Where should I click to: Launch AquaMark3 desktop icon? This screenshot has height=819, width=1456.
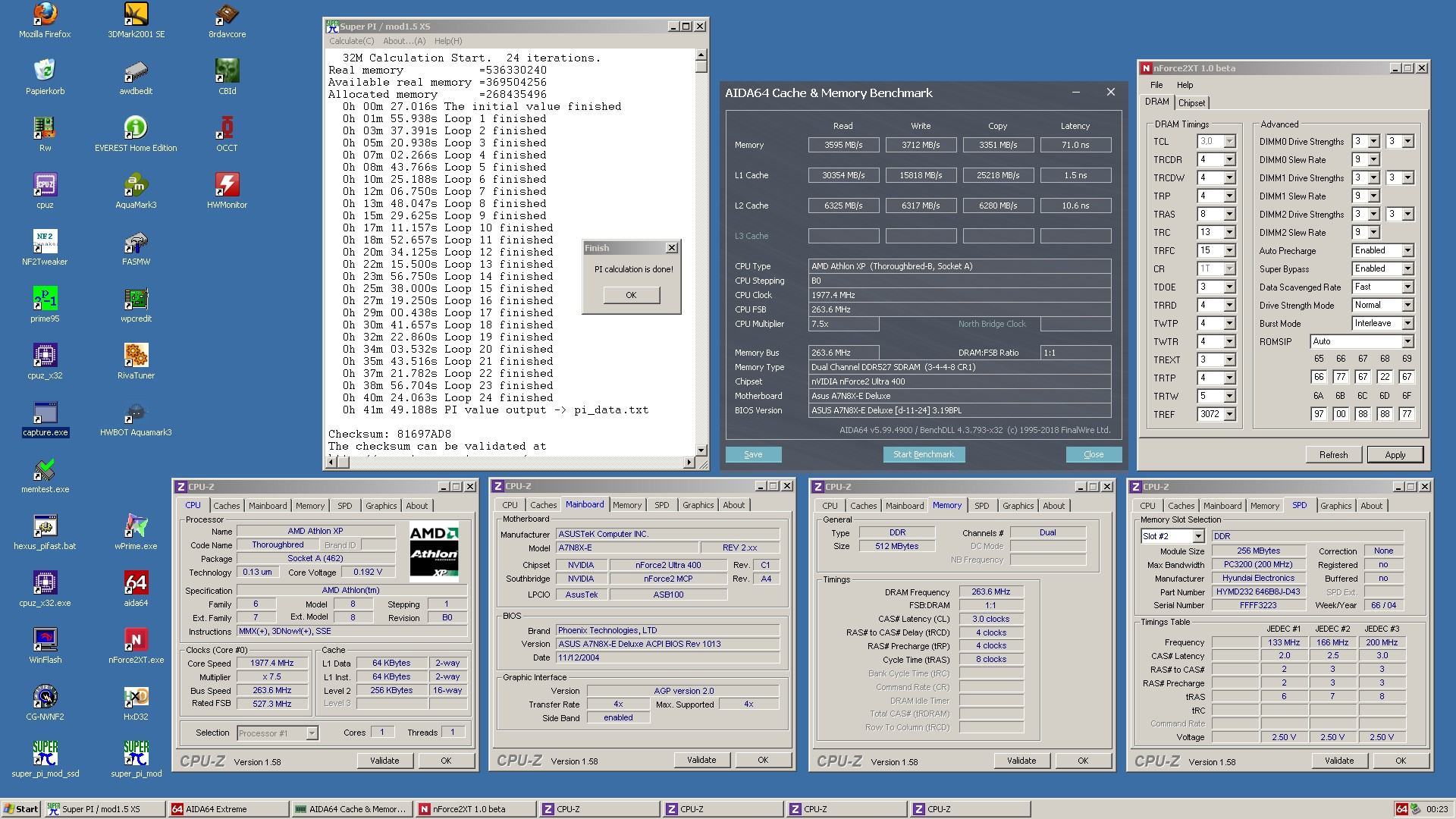136,190
